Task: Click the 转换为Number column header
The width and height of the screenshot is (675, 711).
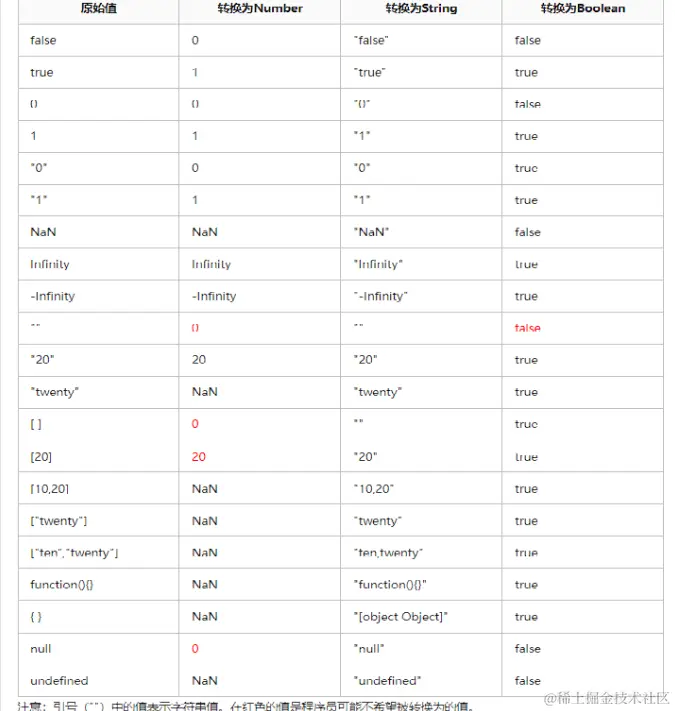Action: (x=260, y=8)
